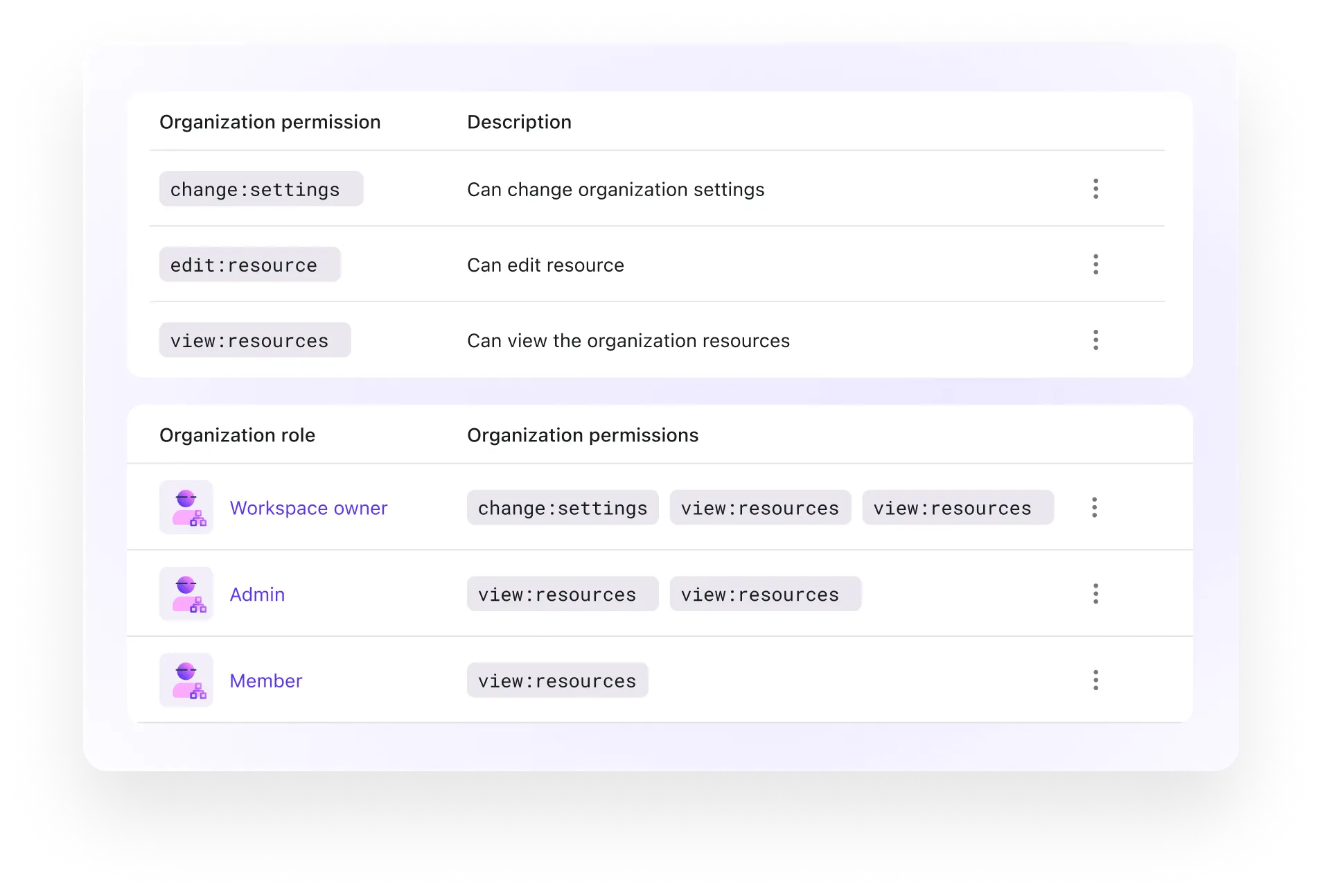Click the kebab menu beside 'Can view the organization resources'
The height and width of the screenshot is (896, 1322).
[1095, 340]
